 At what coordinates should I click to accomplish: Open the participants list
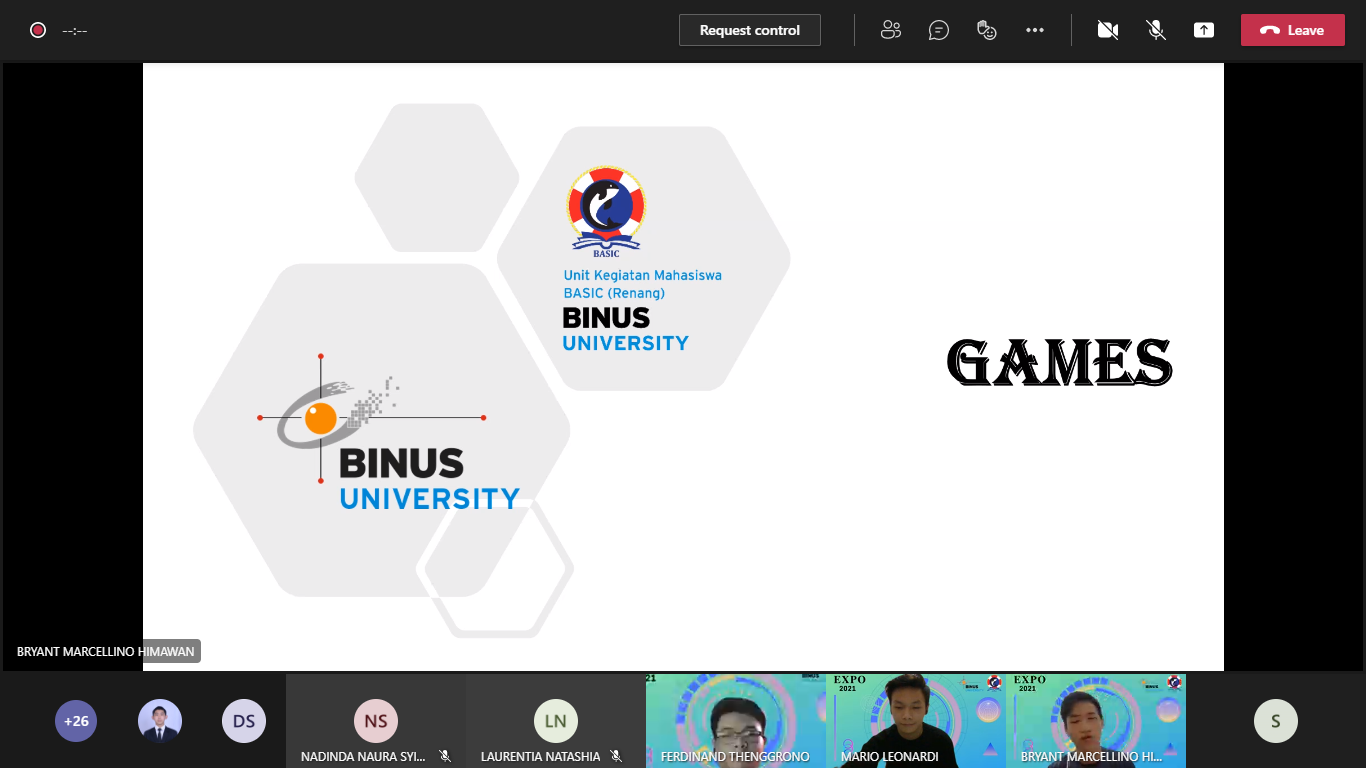pos(890,30)
